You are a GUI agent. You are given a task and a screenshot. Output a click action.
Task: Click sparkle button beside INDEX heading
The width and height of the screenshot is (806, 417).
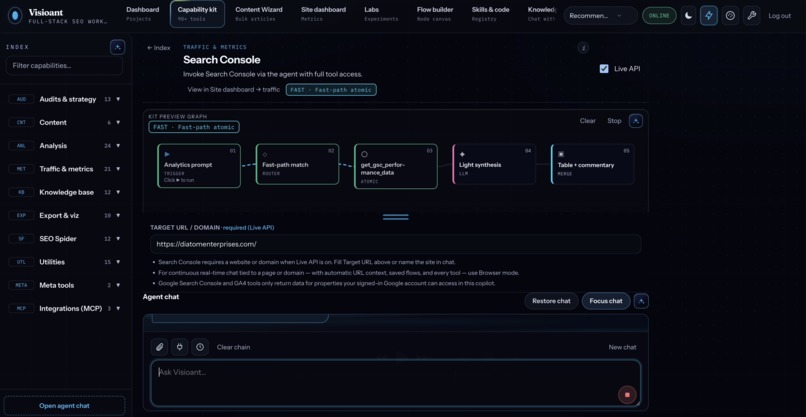(x=118, y=47)
